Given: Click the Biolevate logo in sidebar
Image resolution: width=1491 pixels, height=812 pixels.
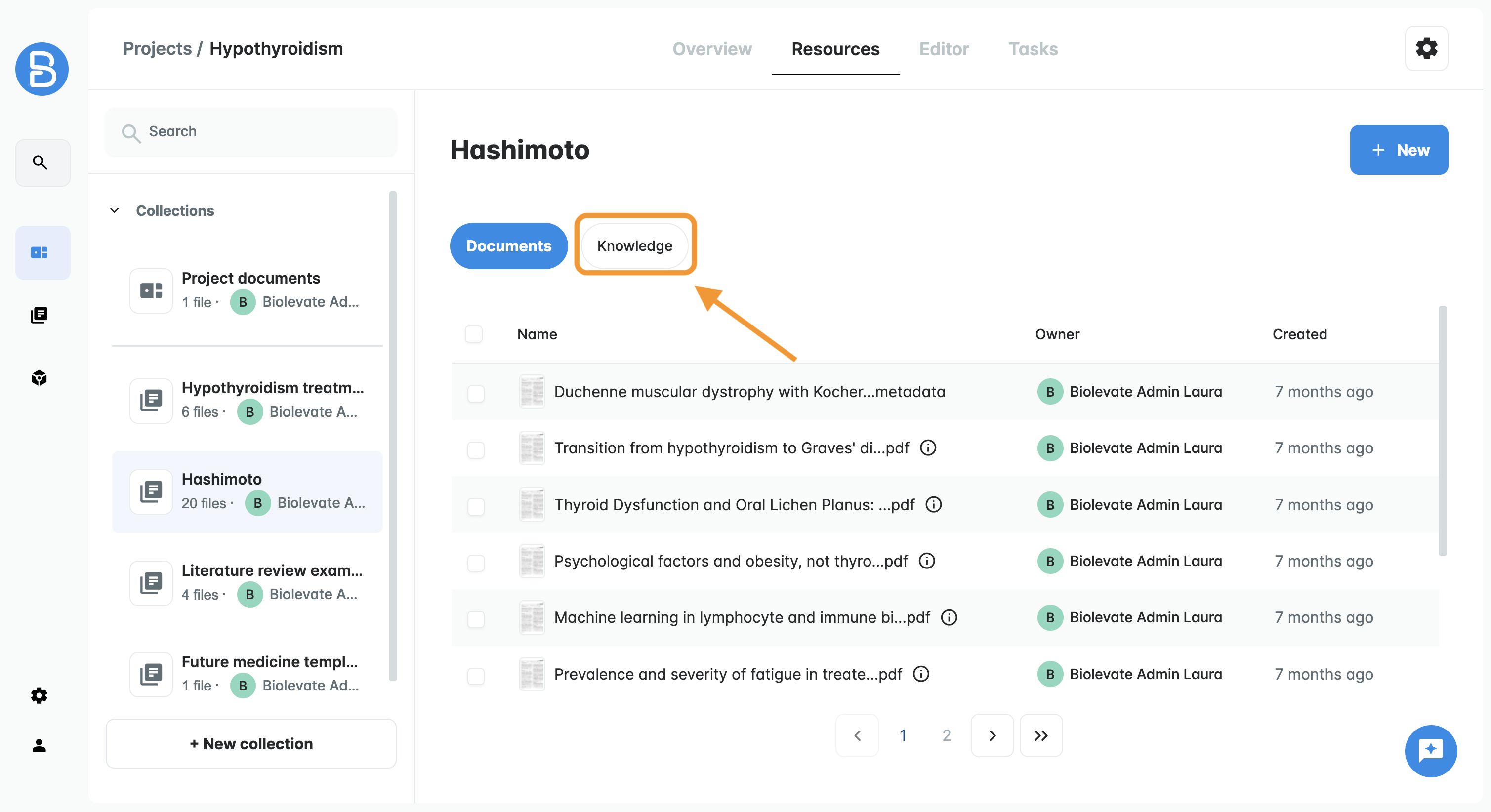Looking at the screenshot, I should (41, 69).
